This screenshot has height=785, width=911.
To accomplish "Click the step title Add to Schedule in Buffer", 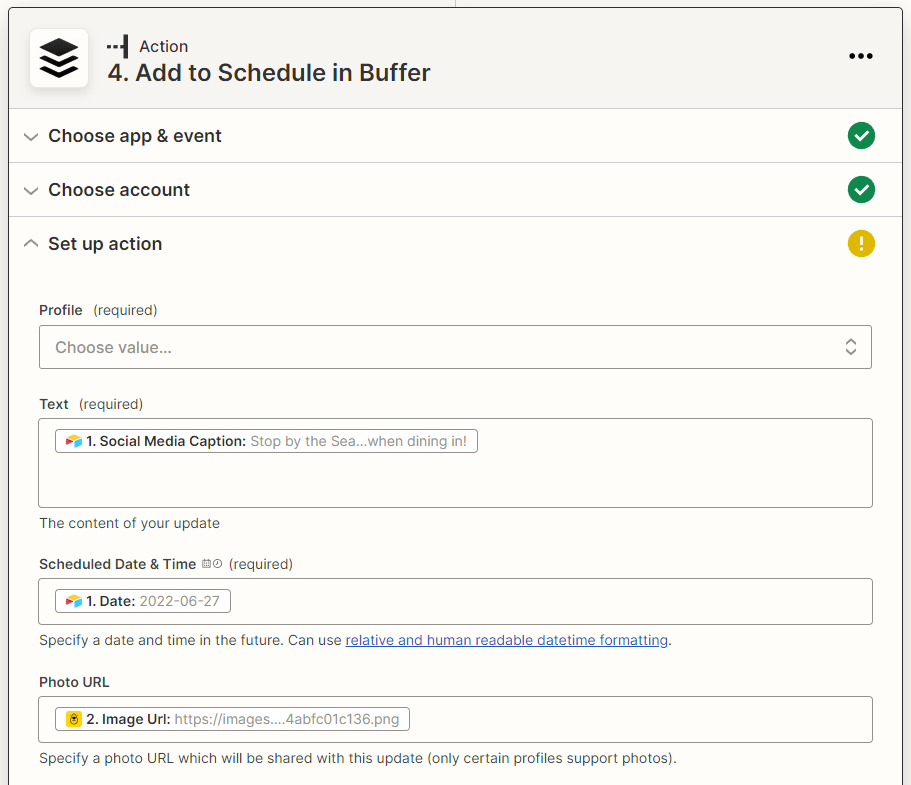I will pyautogui.click(x=269, y=73).
